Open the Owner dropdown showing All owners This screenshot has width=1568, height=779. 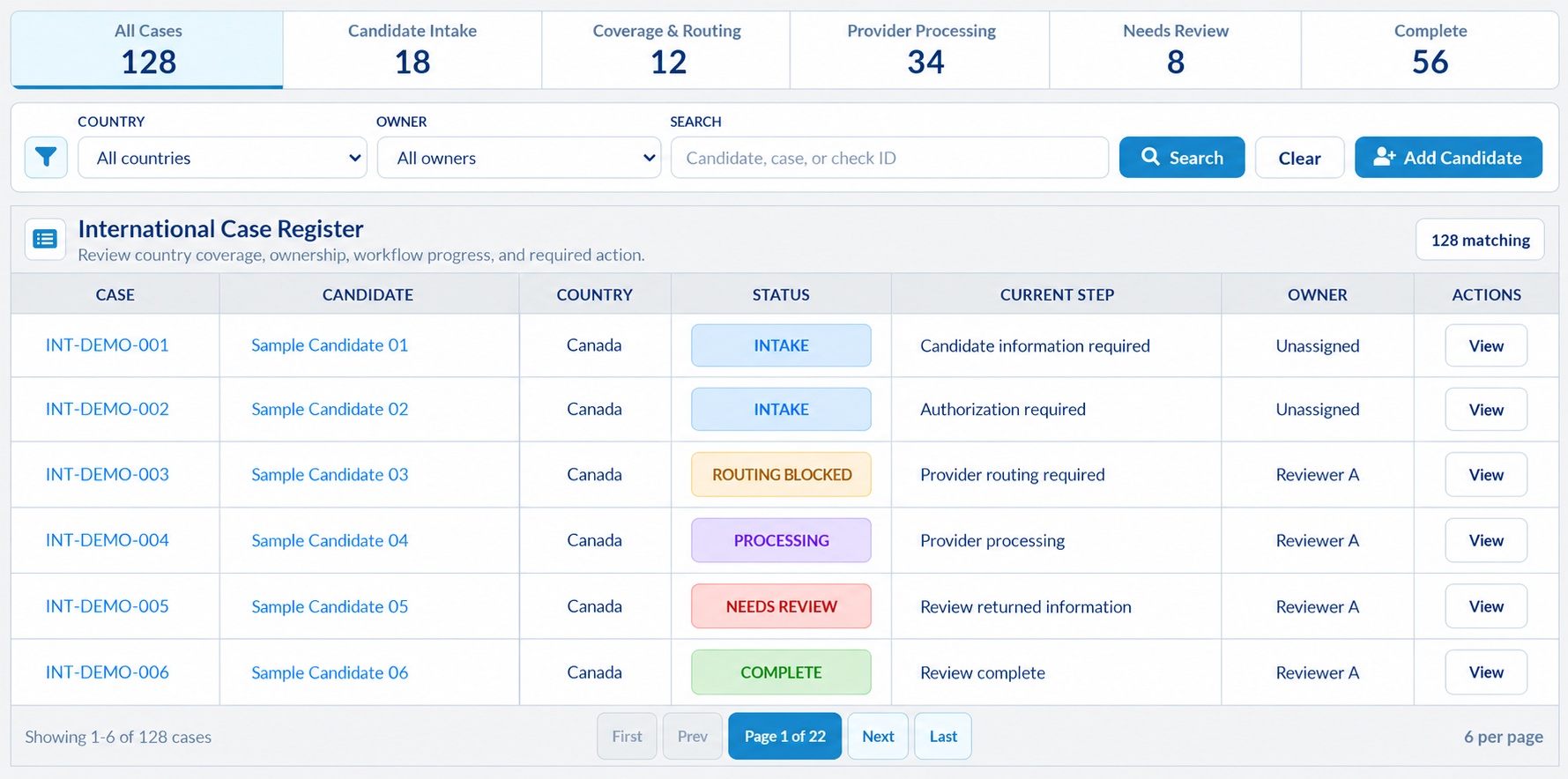519,158
